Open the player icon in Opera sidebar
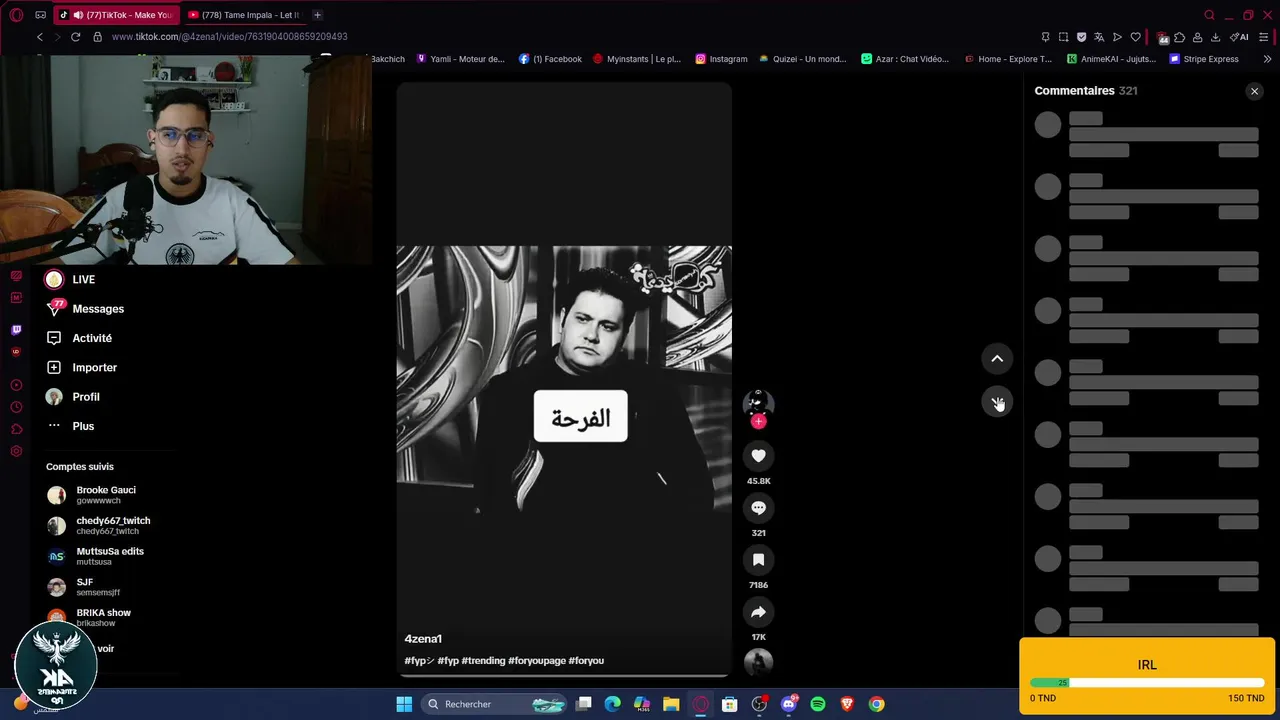 (x=16, y=385)
